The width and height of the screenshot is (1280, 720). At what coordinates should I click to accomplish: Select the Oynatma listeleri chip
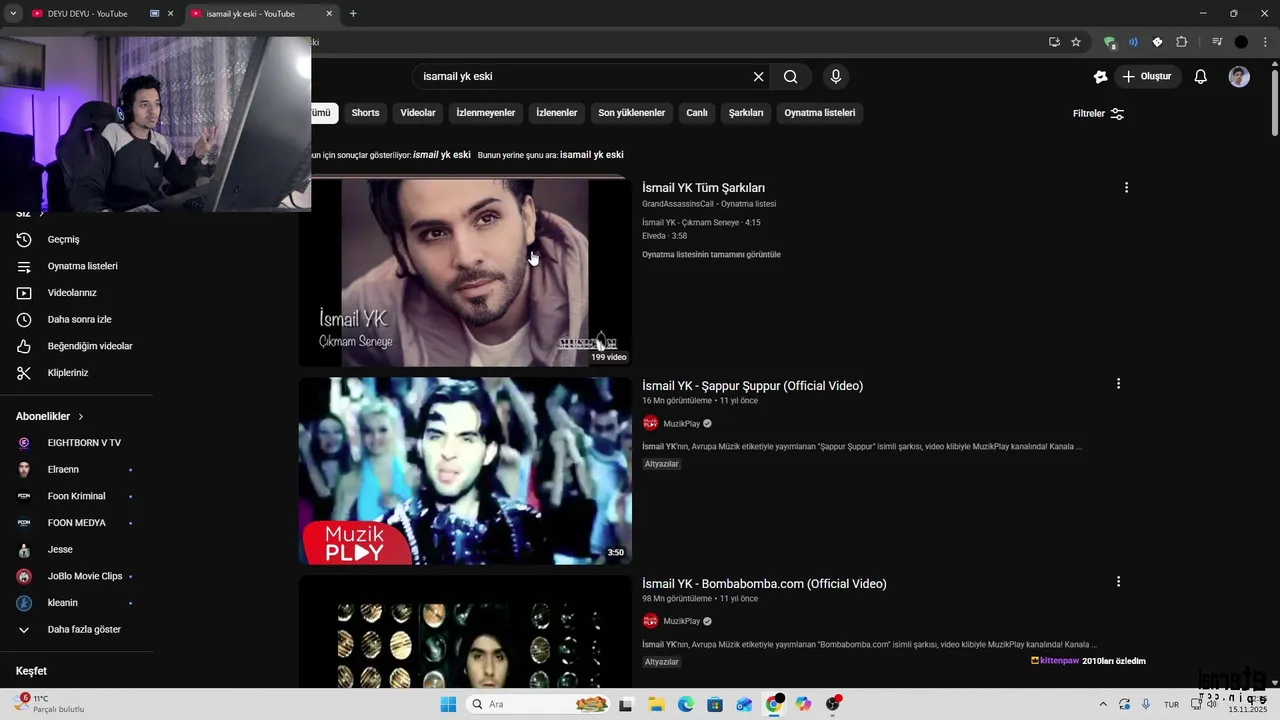820,113
